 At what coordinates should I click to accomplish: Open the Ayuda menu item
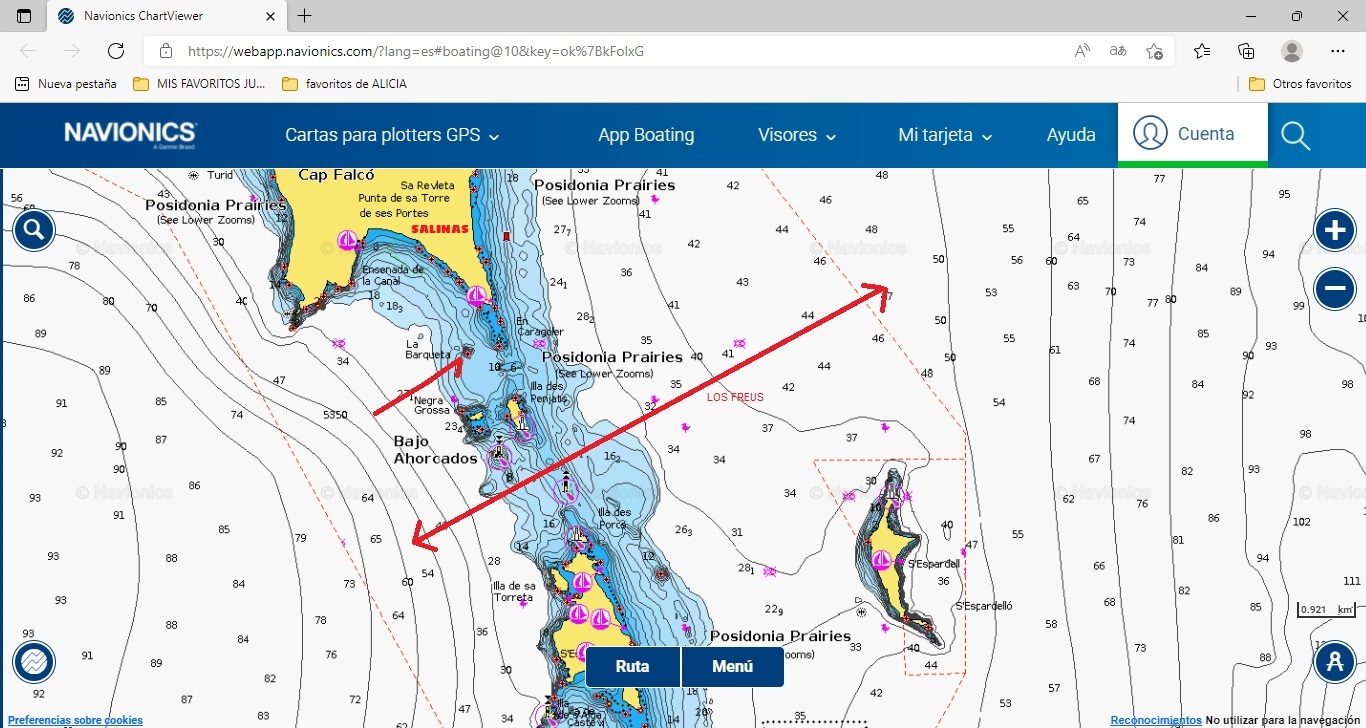pos(1071,135)
